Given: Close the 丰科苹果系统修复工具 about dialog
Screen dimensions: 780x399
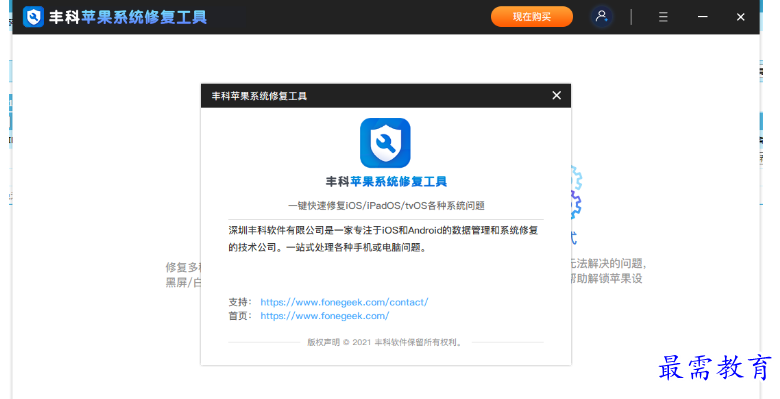Looking at the screenshot, I should click(x=557, y=96).
